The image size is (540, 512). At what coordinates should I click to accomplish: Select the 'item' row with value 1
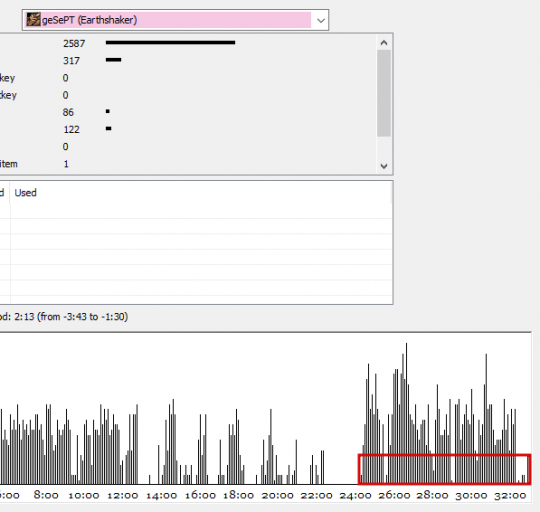[x=188, y=164]
